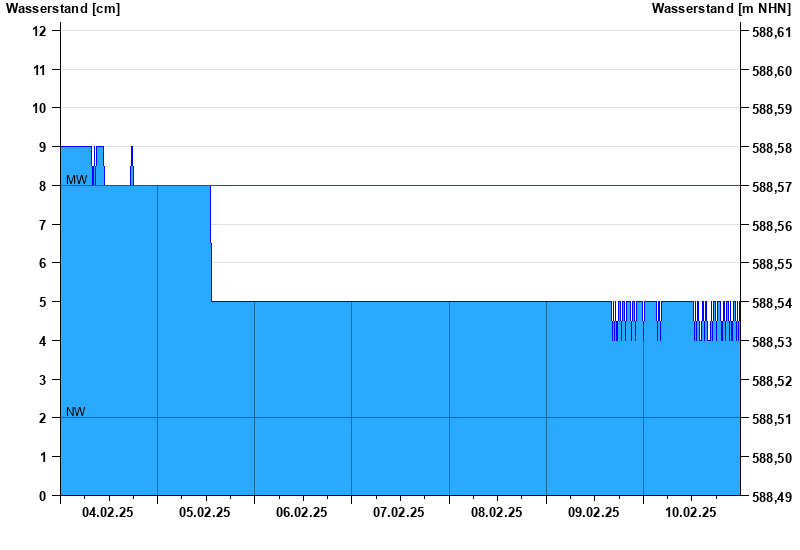Click the 588,54 value on the right axis

pyautogui.click(x=771, y=303)
